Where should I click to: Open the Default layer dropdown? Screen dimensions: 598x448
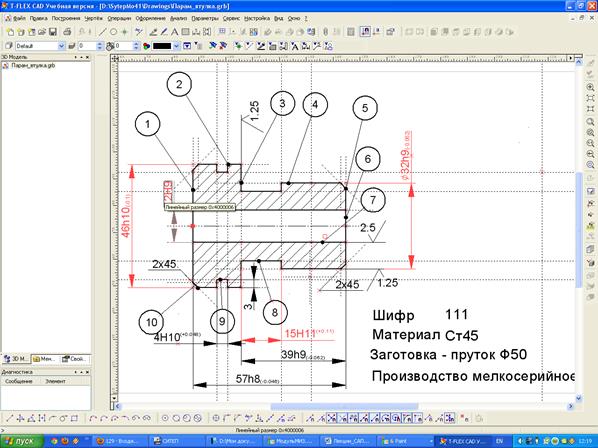(61, 46)
